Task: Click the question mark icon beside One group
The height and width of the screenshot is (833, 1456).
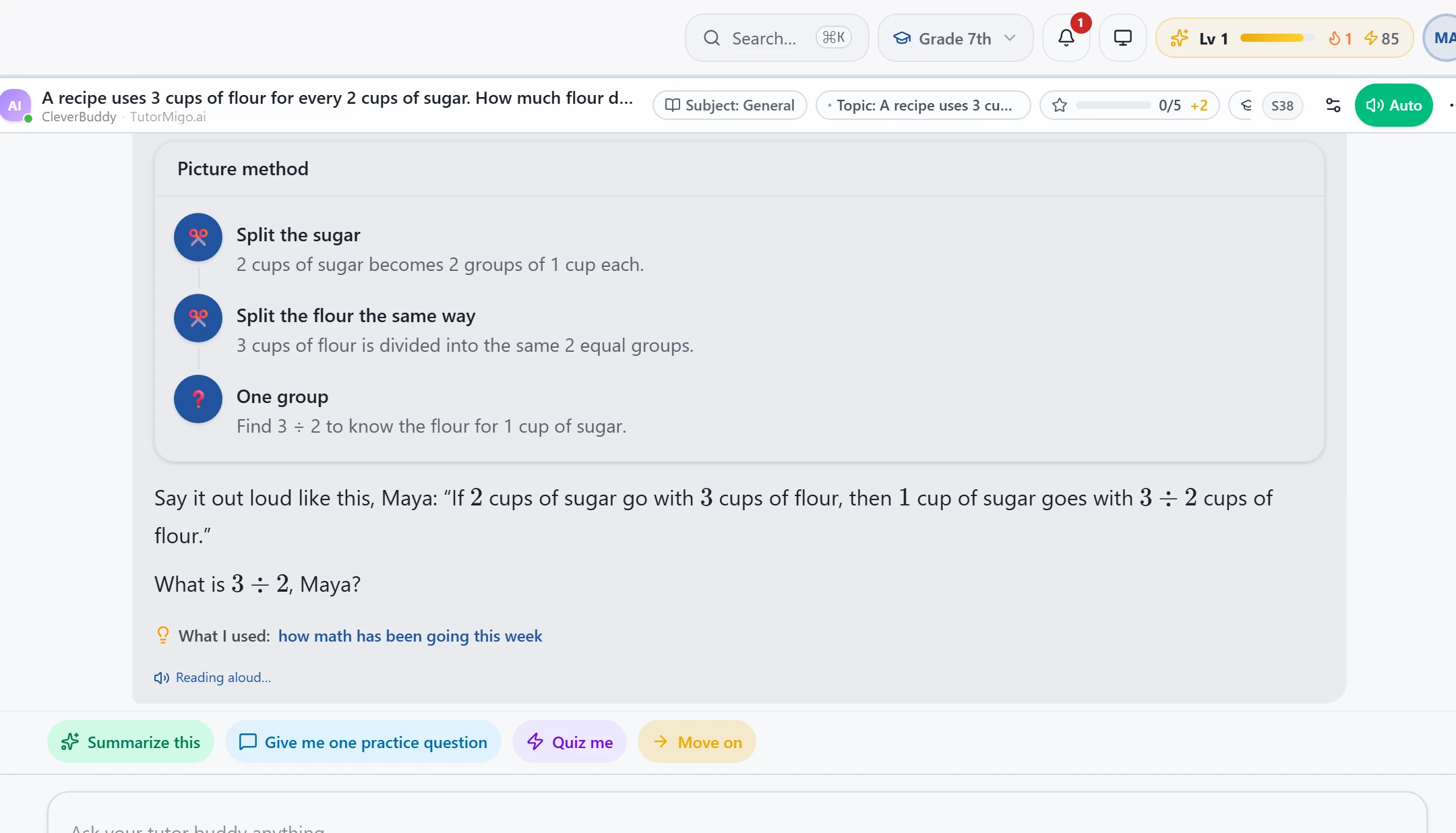Action: (x=198, y=399)
